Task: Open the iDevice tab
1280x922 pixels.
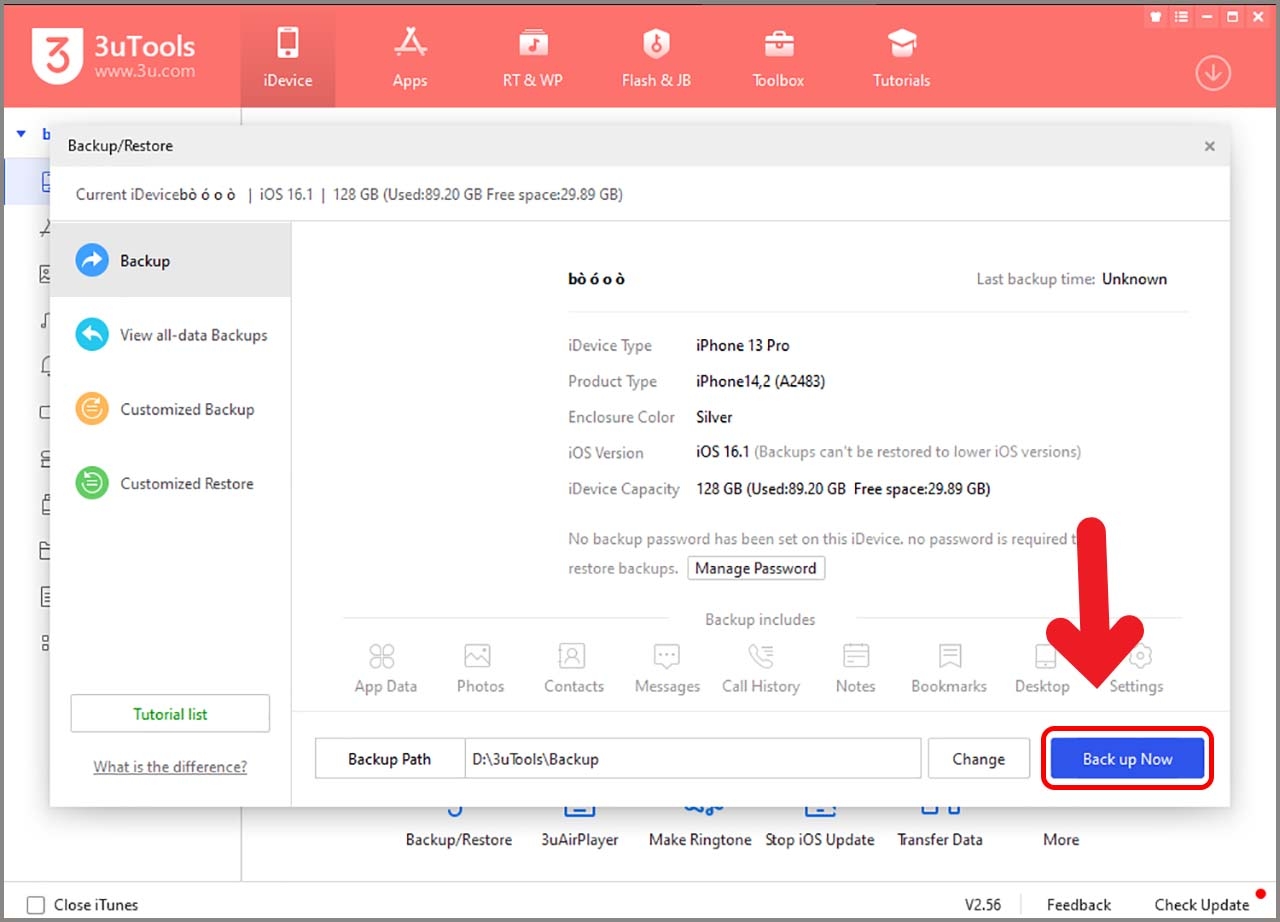Action: point(288,58)
